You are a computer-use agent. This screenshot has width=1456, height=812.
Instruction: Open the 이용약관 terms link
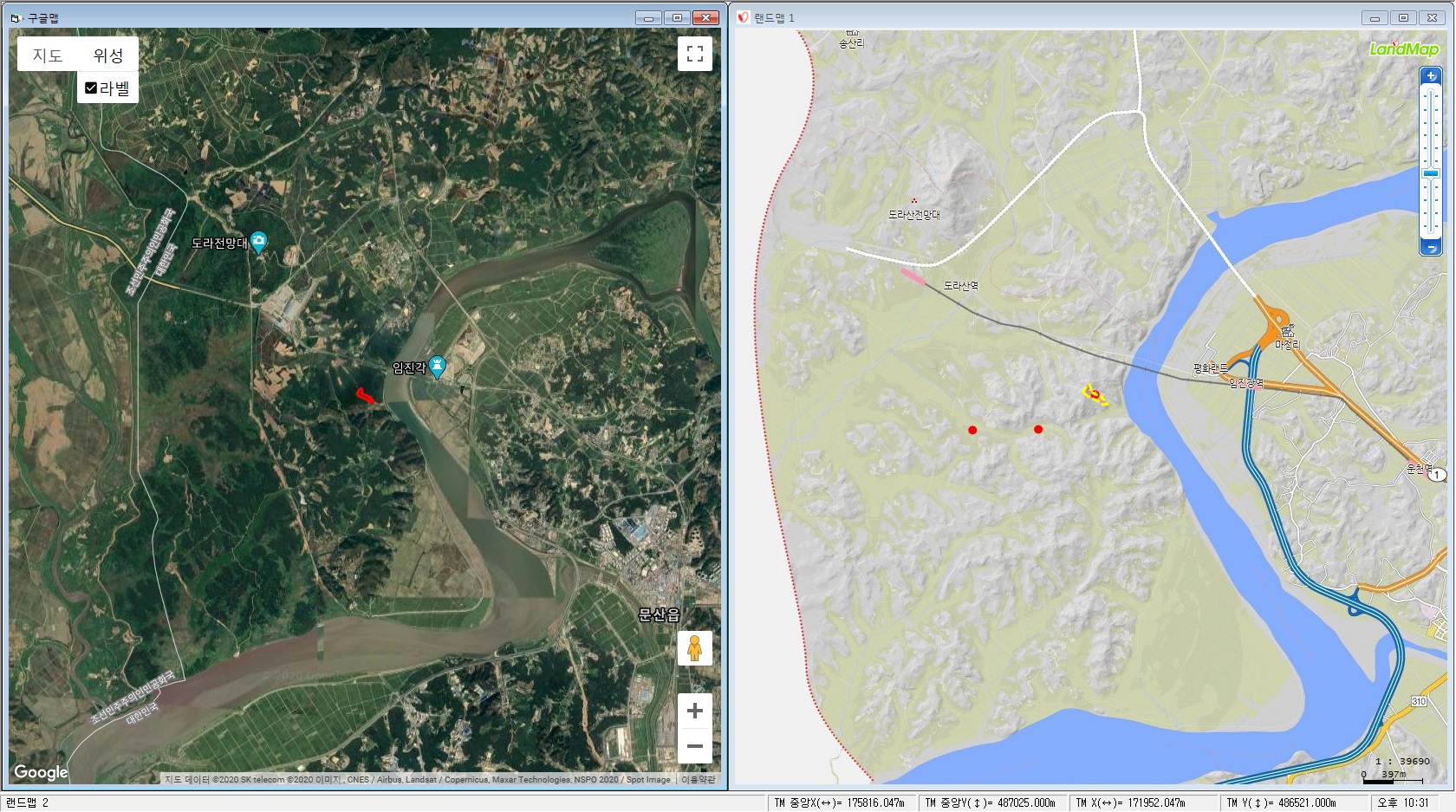(698, 779)
